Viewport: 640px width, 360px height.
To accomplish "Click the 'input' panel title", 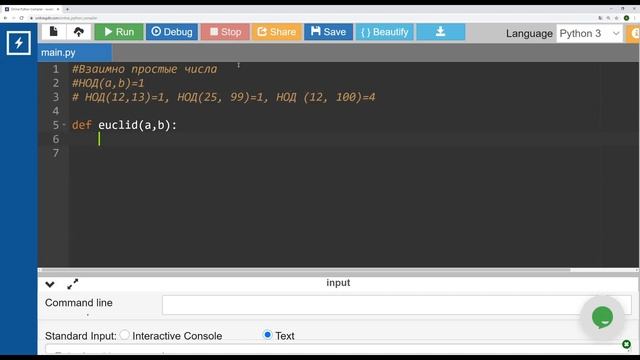I will (338, 282).
